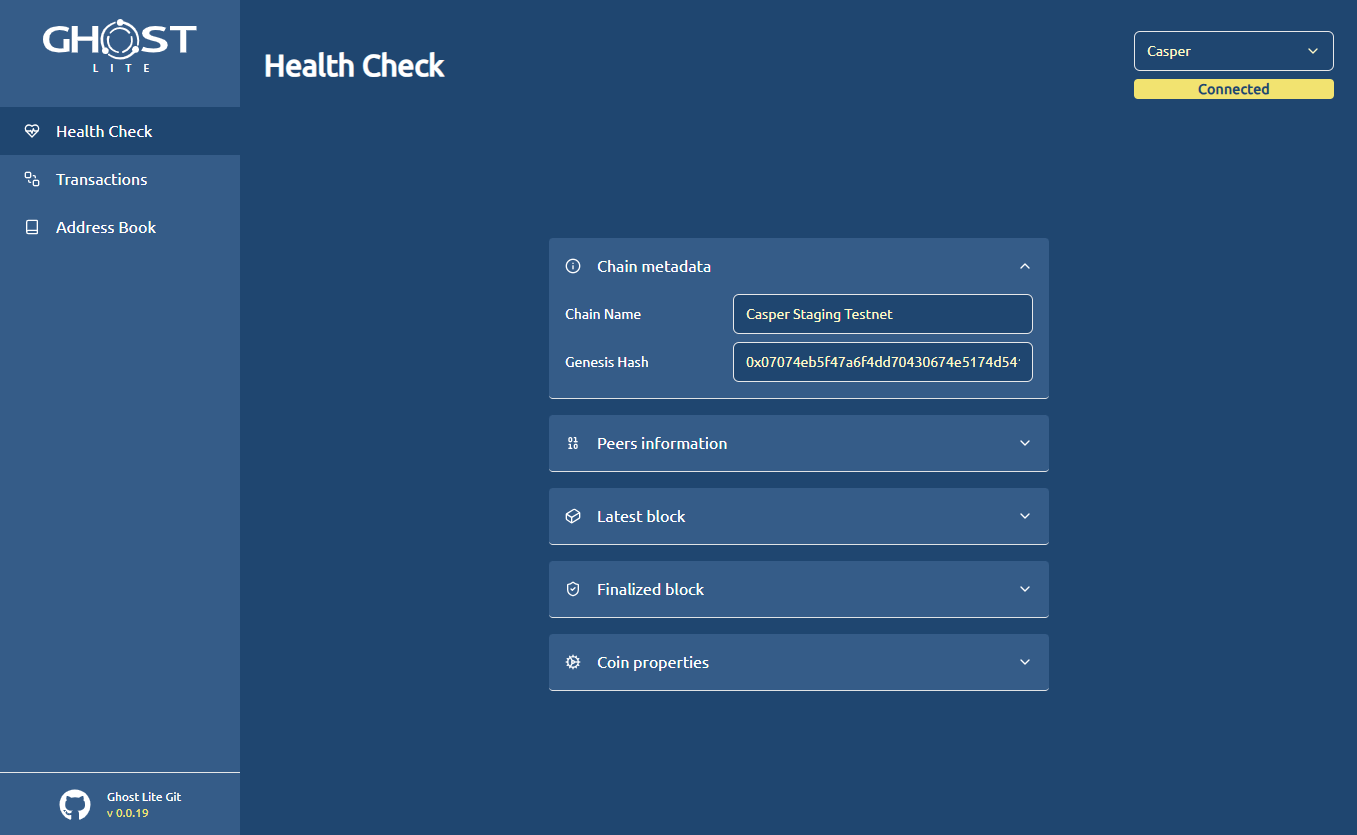Click the Connected status indicator
Image resolution: width=1357 pixels, height=835 pixels.
pos(1233,89)
